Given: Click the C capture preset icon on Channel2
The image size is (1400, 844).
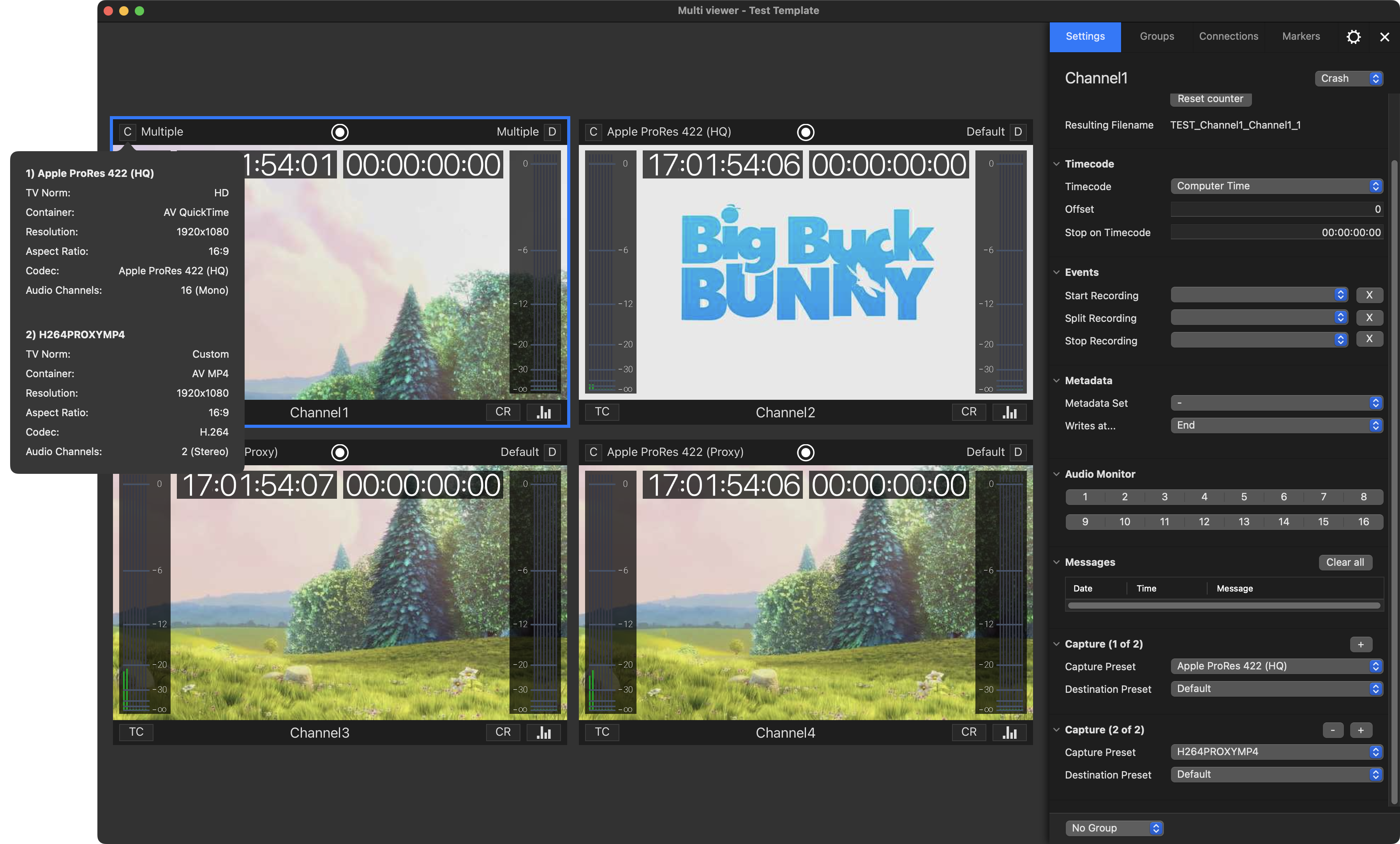Looking at the screenshot, I should (593, 132).
